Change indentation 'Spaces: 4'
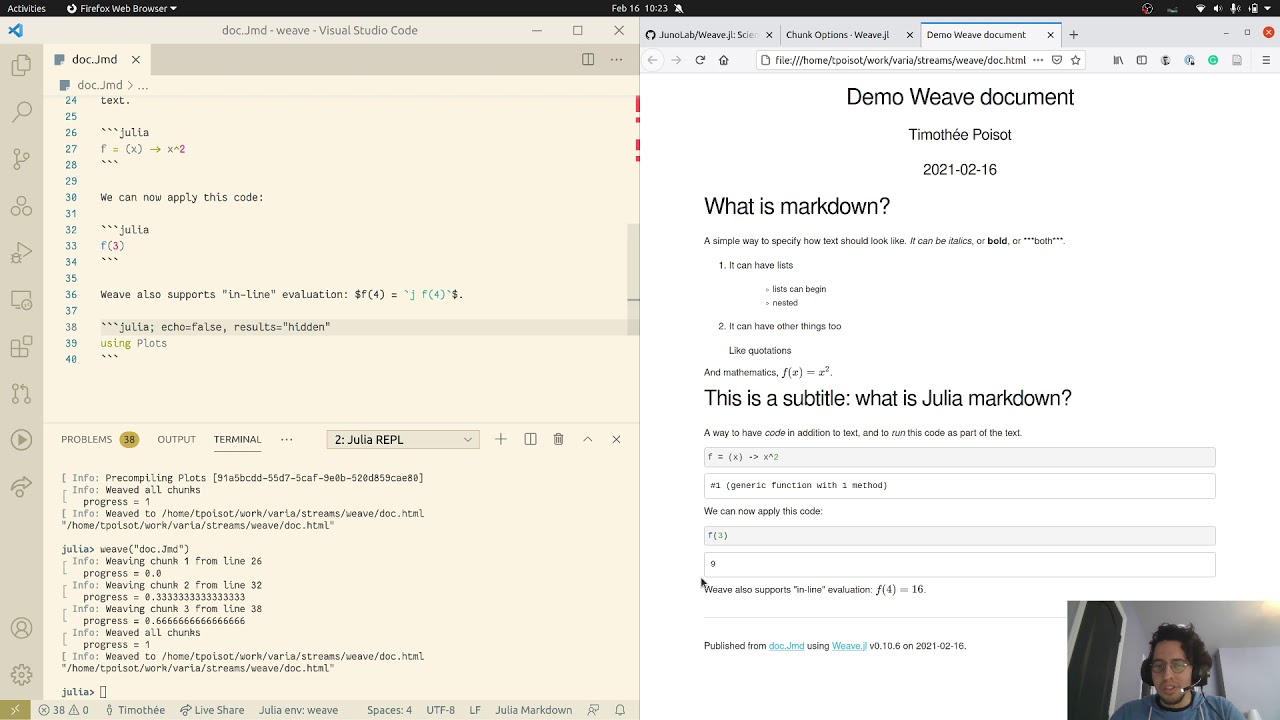Image resolution: width=1280 pixels, height=720 pixels. [389, 710]
